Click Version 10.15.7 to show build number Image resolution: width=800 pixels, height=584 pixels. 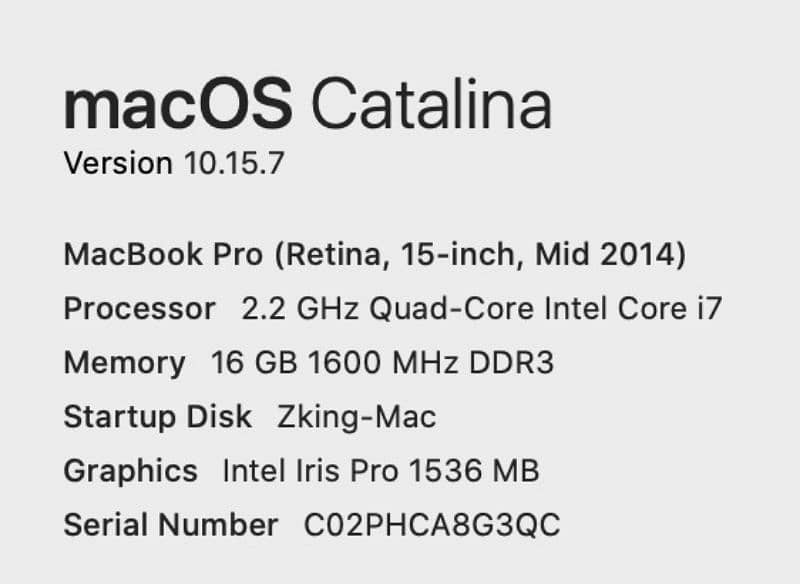click(173, 163)
